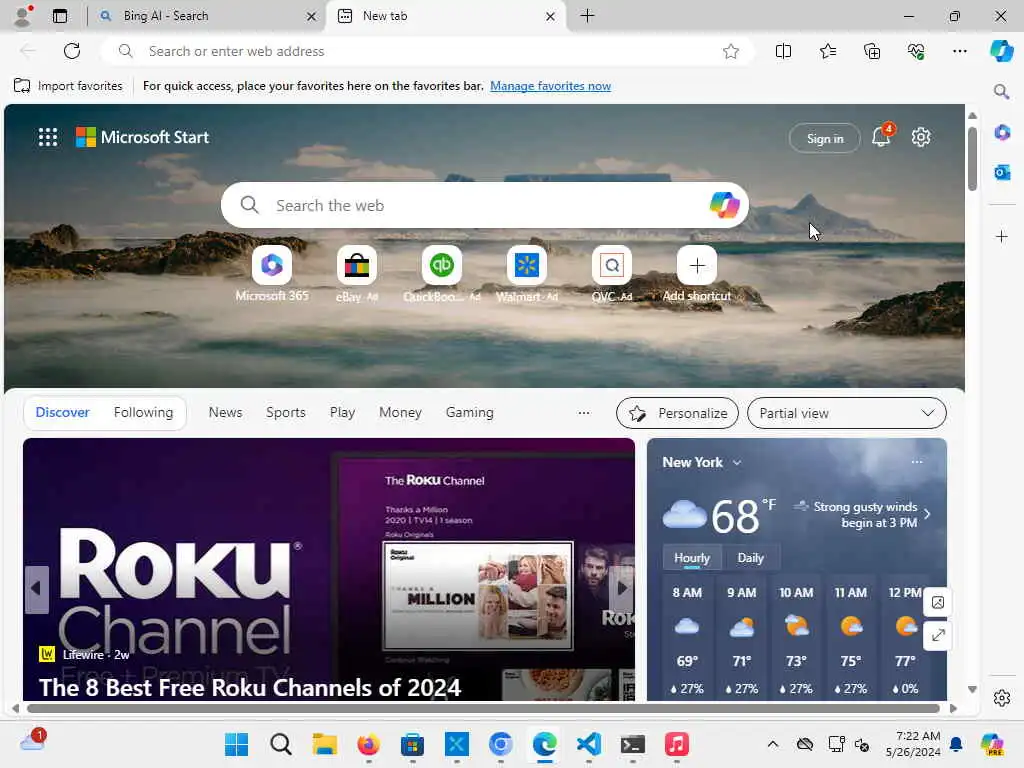Open the Money category tab

[x=400, y=412]
